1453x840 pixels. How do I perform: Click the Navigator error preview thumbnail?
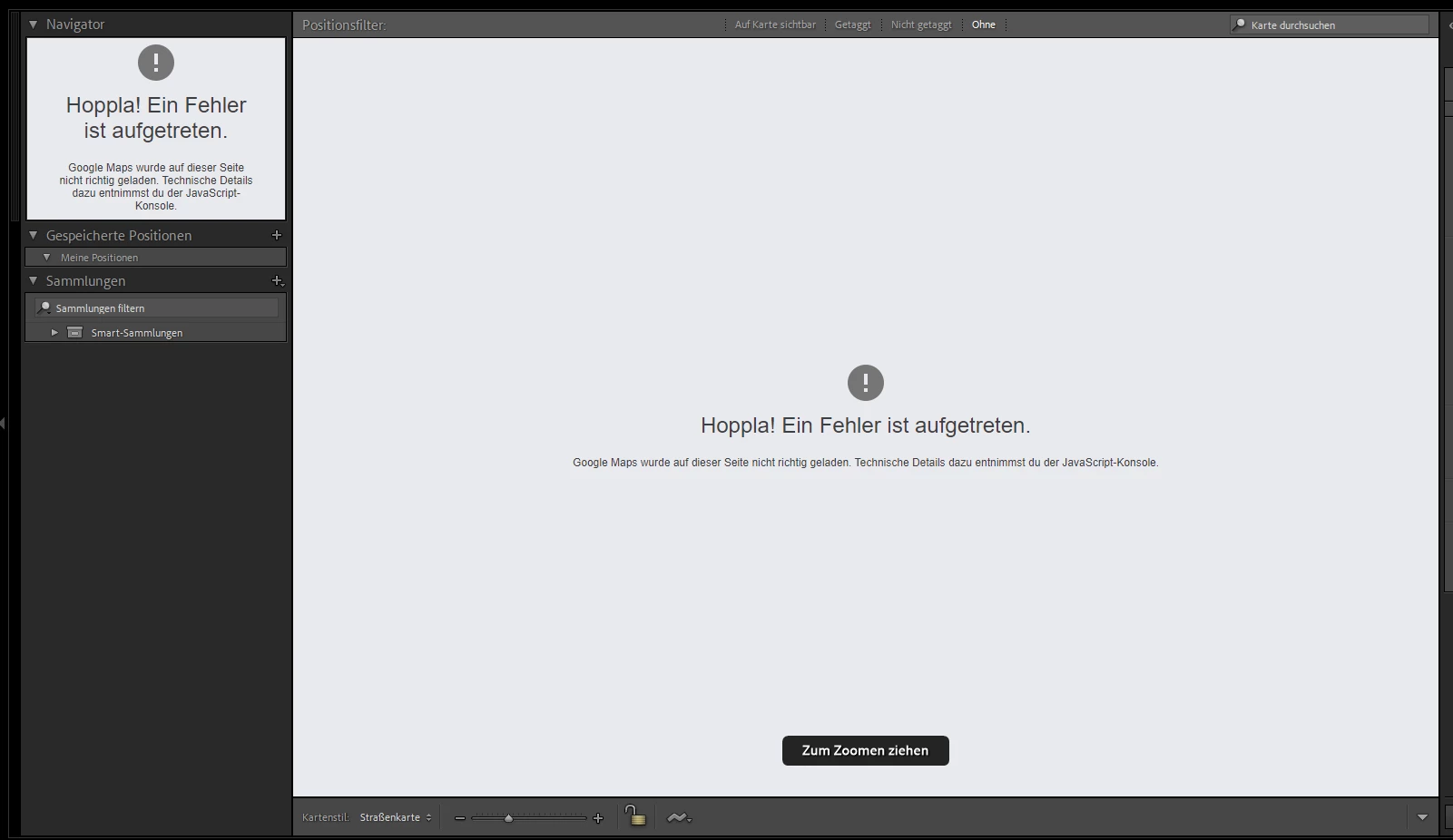point(156,129)
